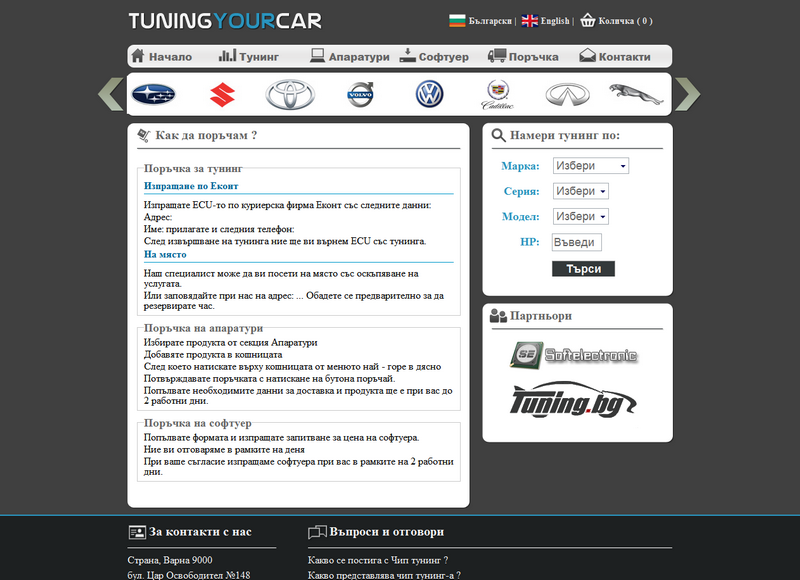Advance the brand carousel with the right arrow
Screen dimensions: 800x580
click(x=688, y=94)
